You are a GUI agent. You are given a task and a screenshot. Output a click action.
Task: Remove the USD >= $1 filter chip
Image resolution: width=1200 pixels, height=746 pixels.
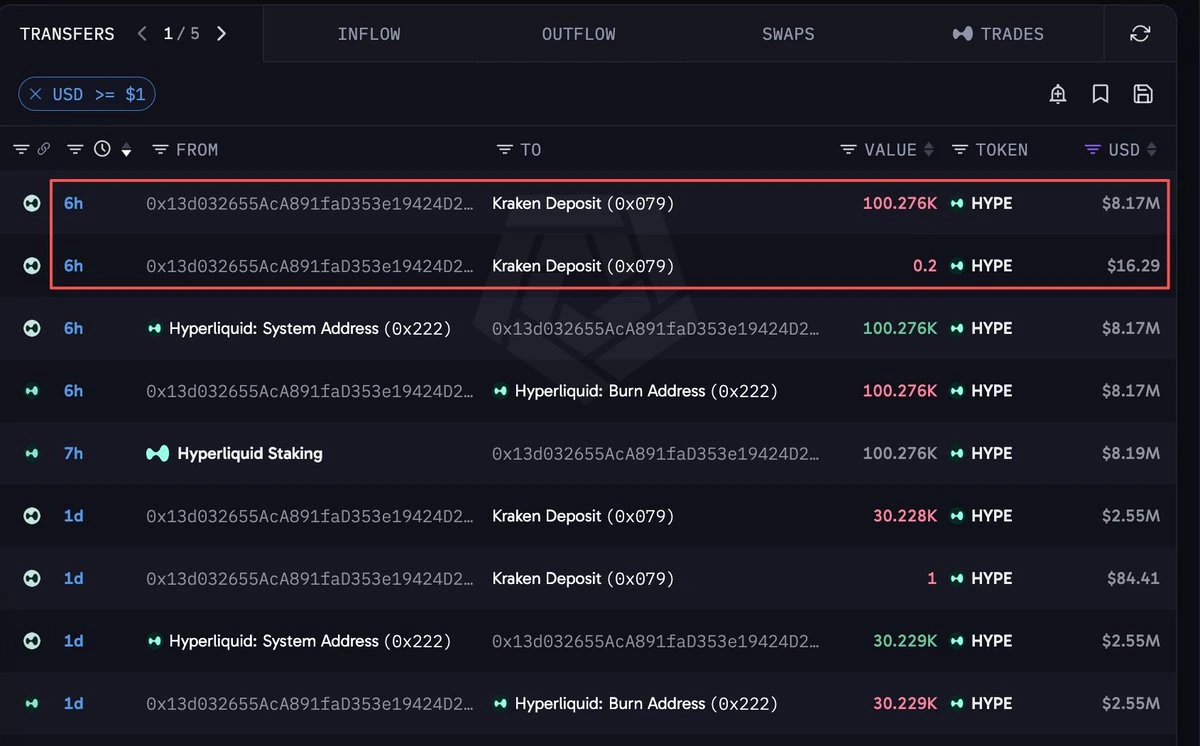click(36, 94)
